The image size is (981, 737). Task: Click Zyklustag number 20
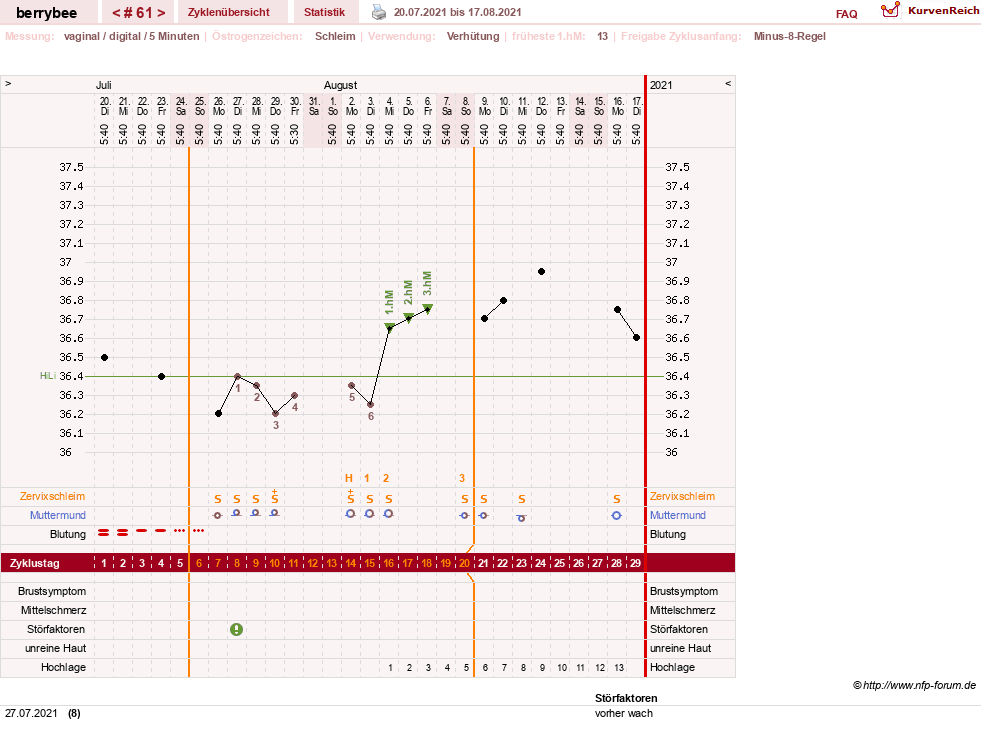pos(464,563)
